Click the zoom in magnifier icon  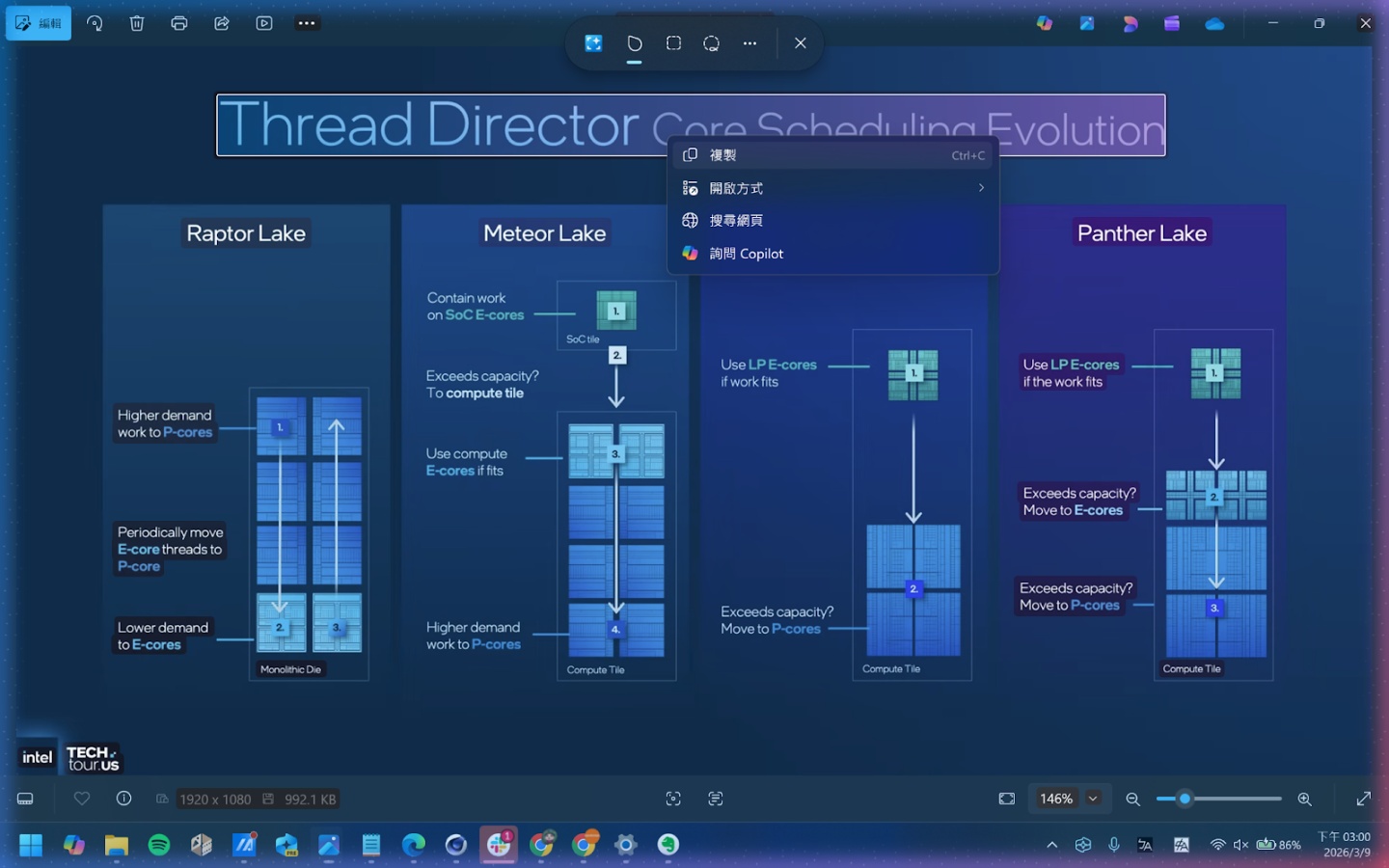tap(1304, 799)
